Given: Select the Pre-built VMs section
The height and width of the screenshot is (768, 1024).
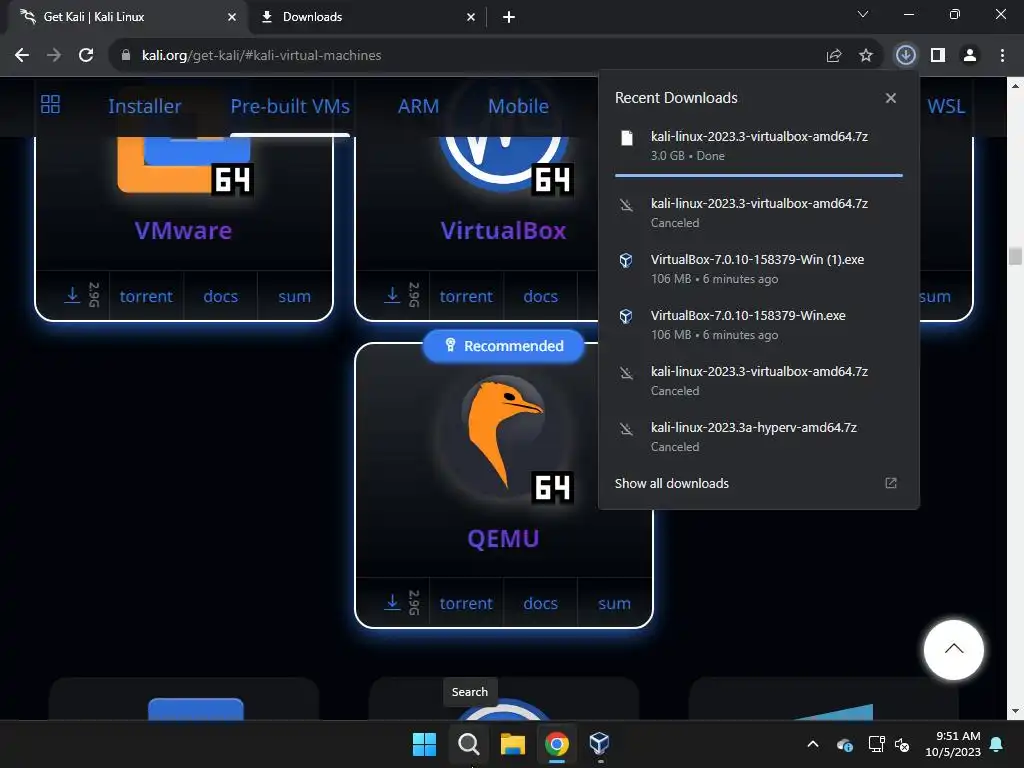Looking at the screenshot, I should point(290,106).
